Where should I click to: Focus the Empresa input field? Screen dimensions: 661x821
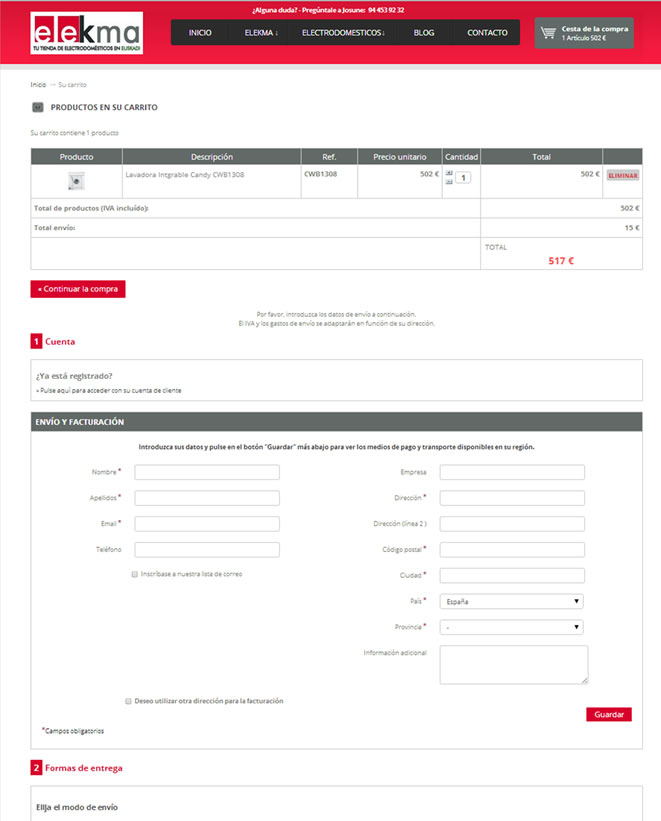tap(512, 472)
